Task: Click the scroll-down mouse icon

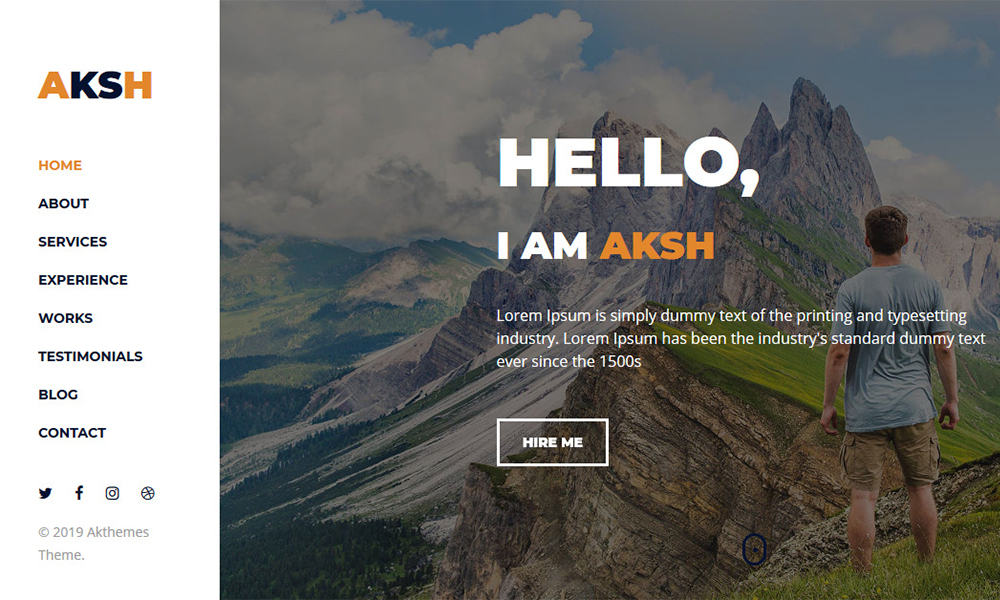Action: (x=754, y=549)
